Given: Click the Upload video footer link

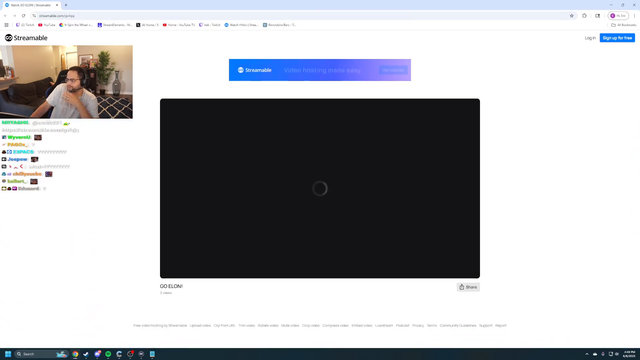Looking at the screenshot, I should point(200,326).
